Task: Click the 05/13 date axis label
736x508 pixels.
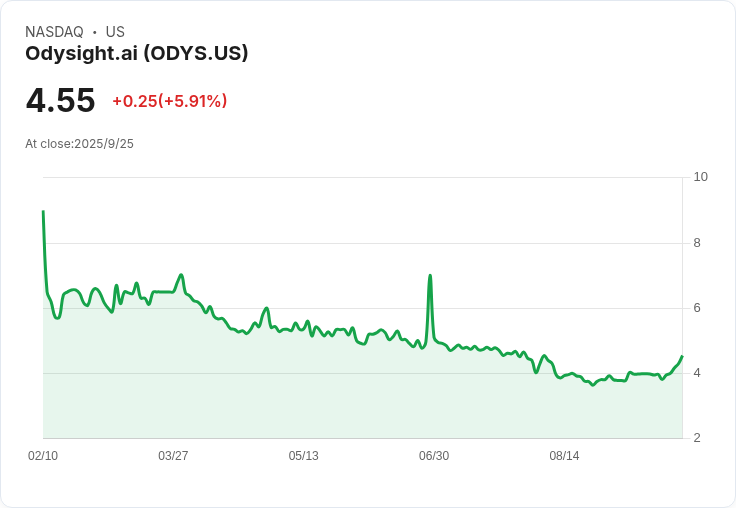Action: click(x=304, y=456)
